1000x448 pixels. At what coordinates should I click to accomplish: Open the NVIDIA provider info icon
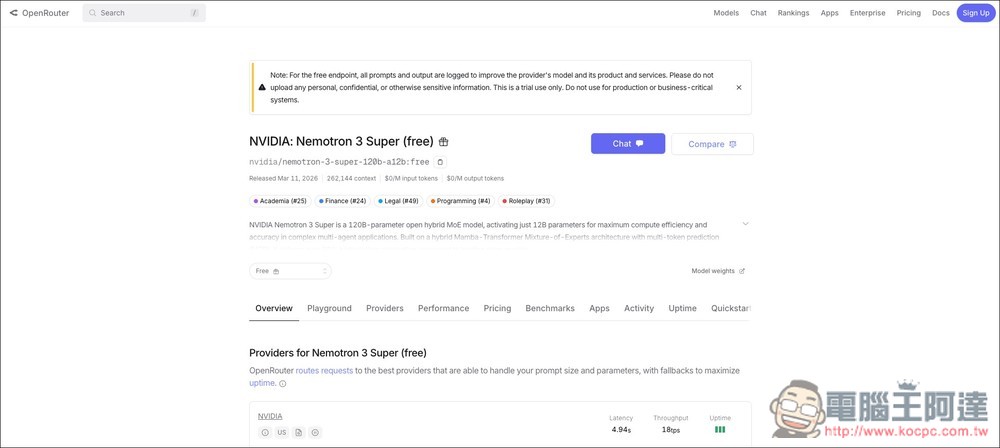pyautogui.click(x=265, y=433)
